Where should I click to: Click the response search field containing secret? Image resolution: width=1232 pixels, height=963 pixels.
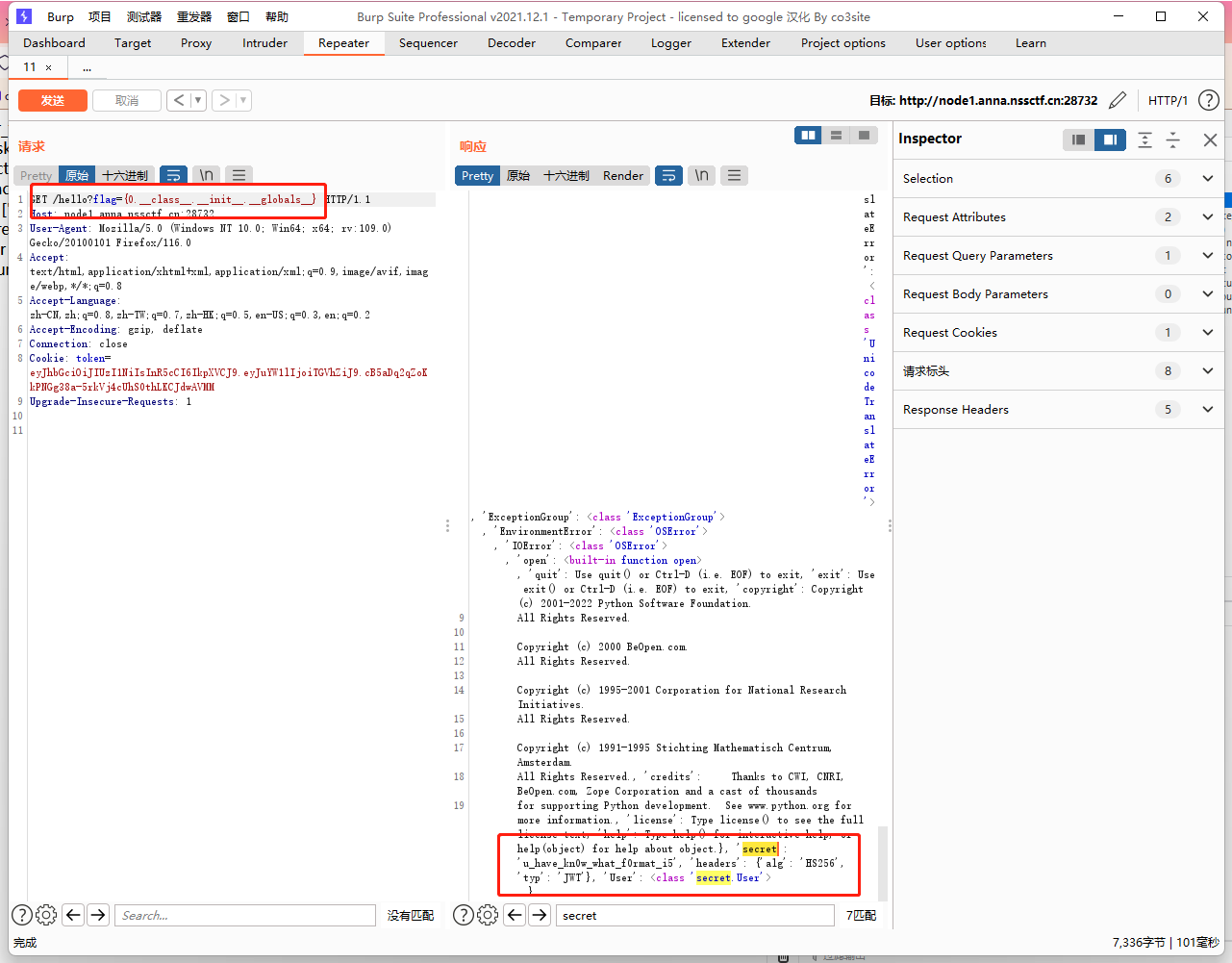(x=694, y=915)
